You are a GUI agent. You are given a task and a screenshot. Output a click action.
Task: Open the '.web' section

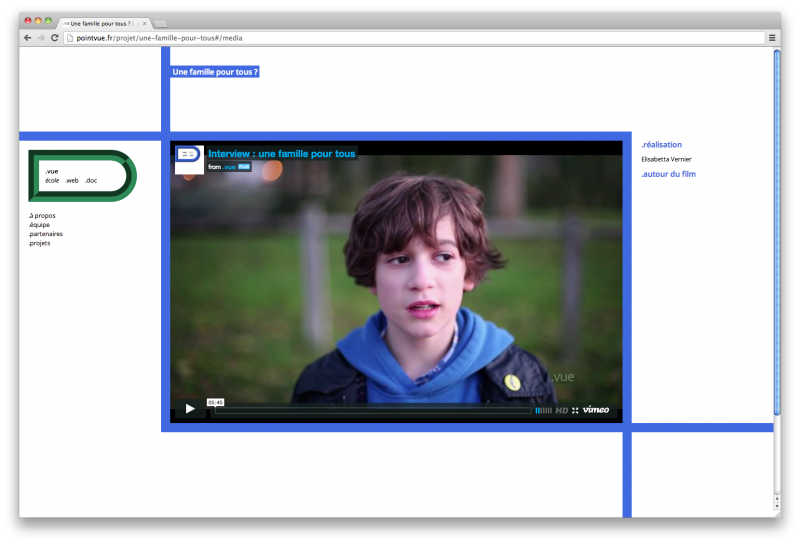pos(71,181)
